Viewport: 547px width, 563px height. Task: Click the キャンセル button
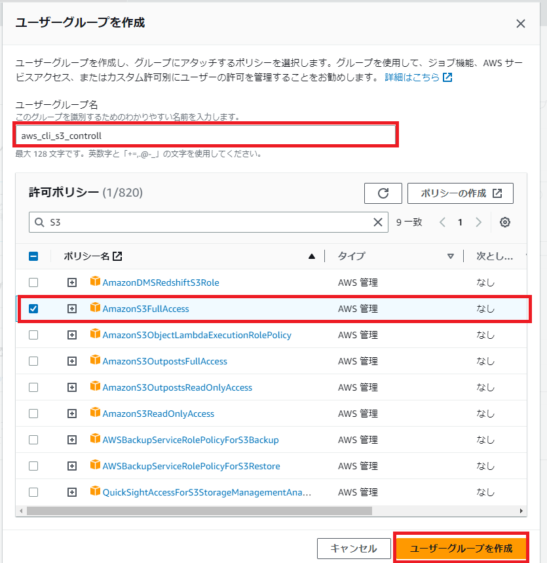click(354, 548)
